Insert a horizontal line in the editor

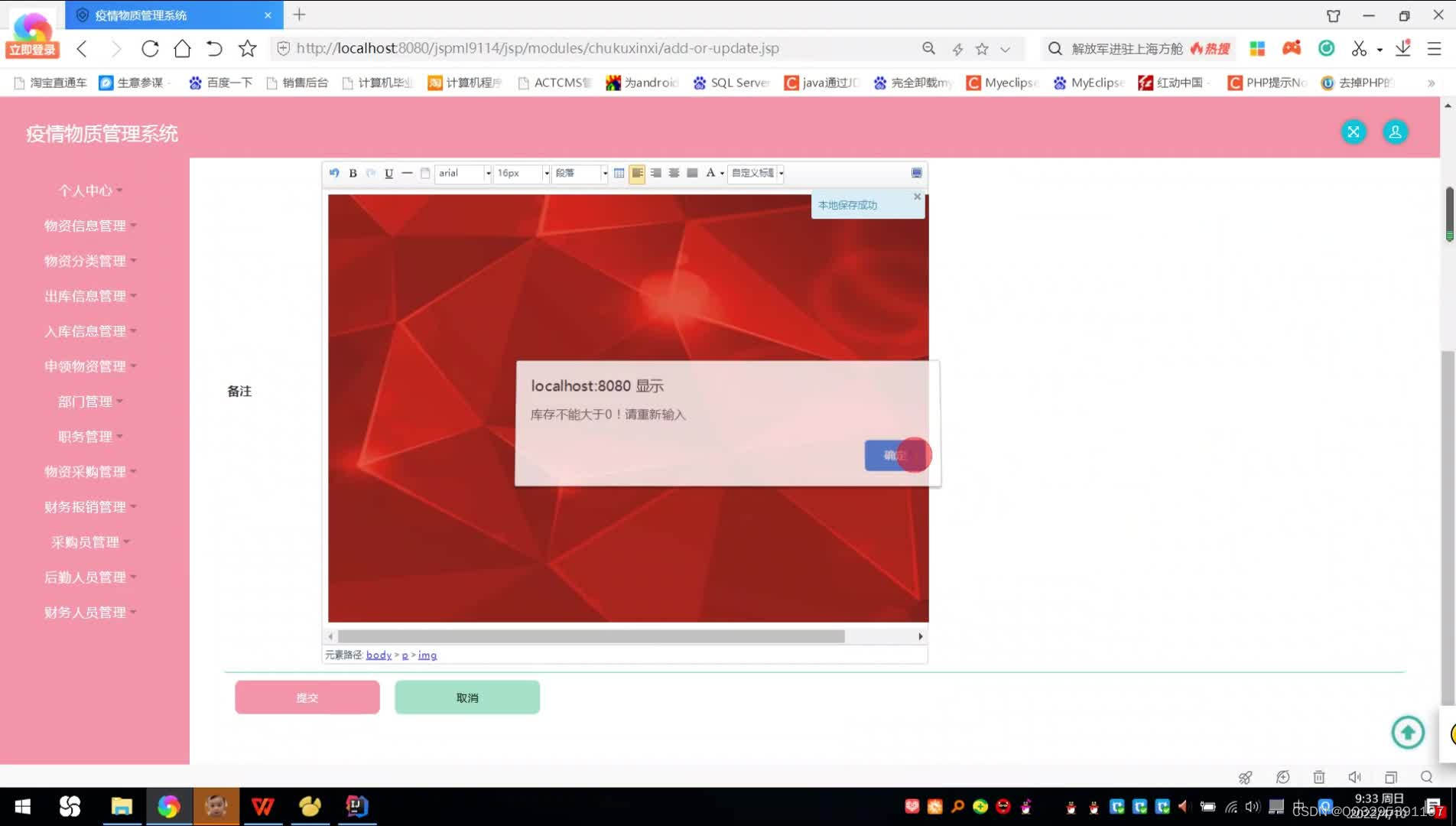407,173
